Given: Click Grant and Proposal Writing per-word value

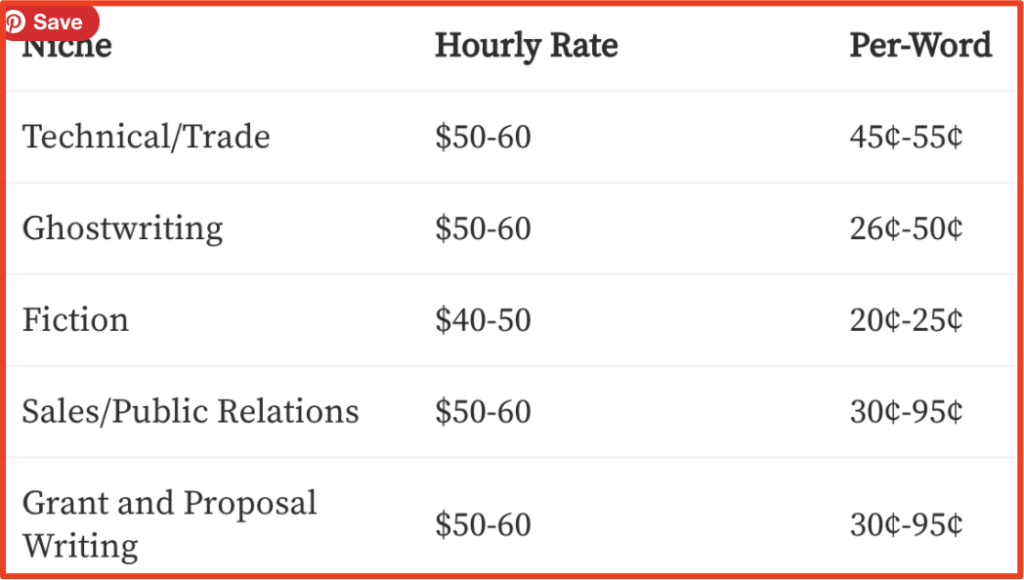Looking at the screenshot, I should point(906,525).
